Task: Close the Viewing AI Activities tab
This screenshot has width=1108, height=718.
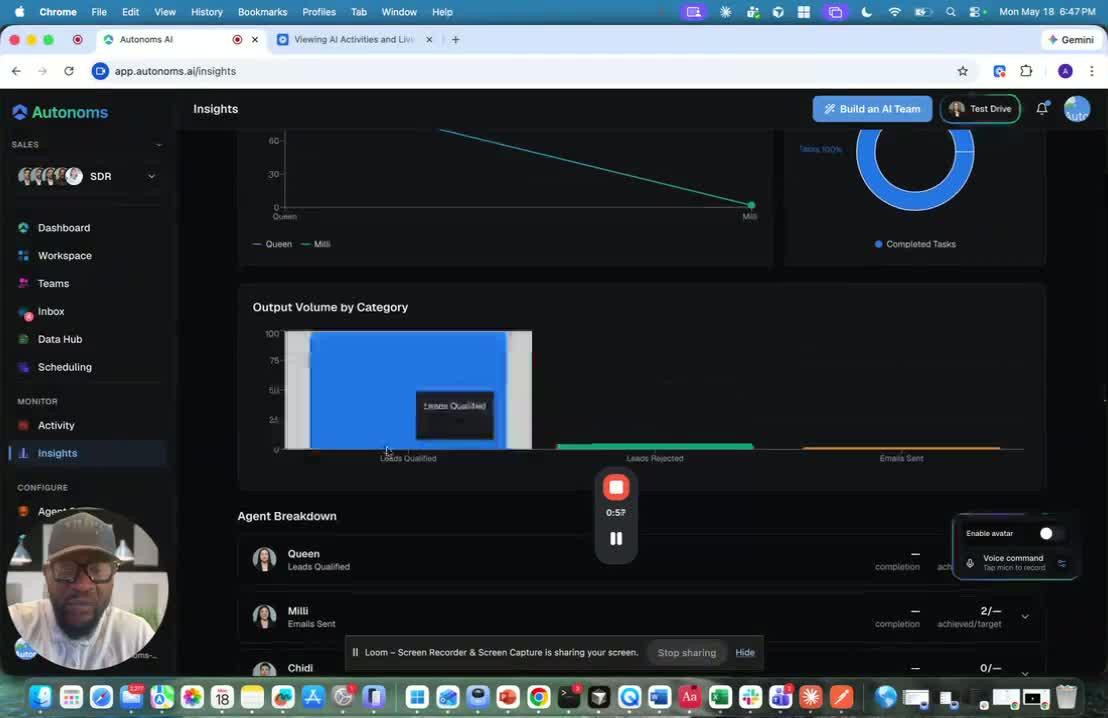Action: [429, 40]
